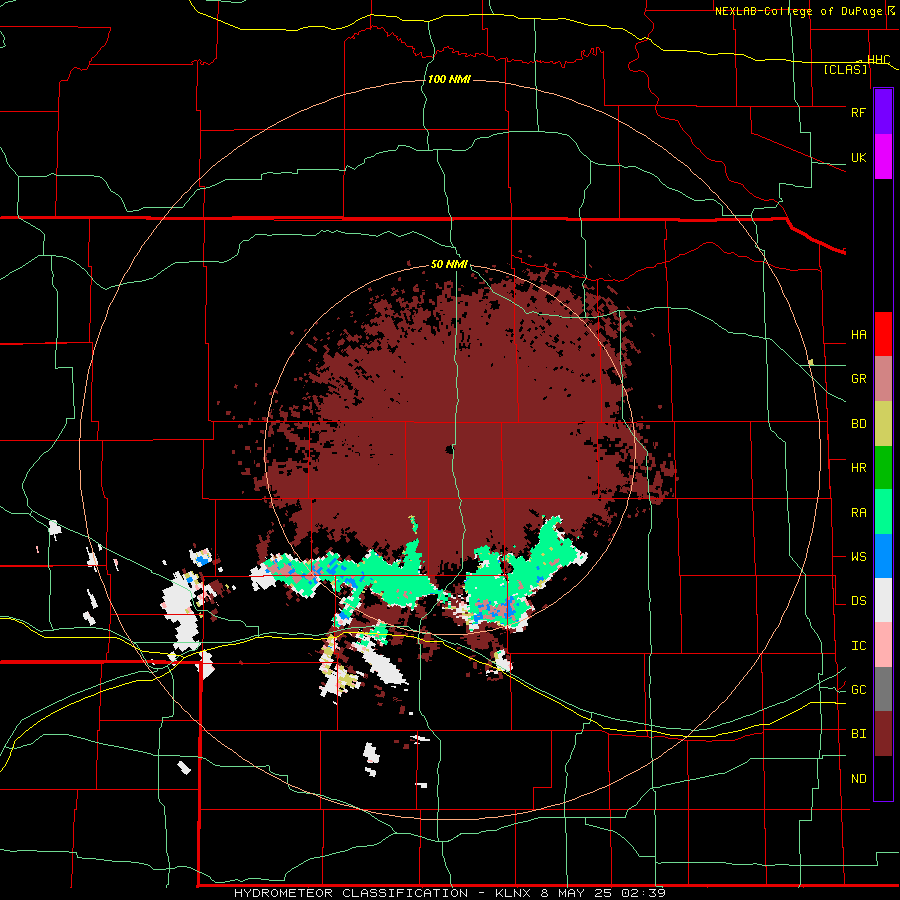This screenshot has height=900, width=900.
Task: Click the UK legend label
Action: pos(858,157)
